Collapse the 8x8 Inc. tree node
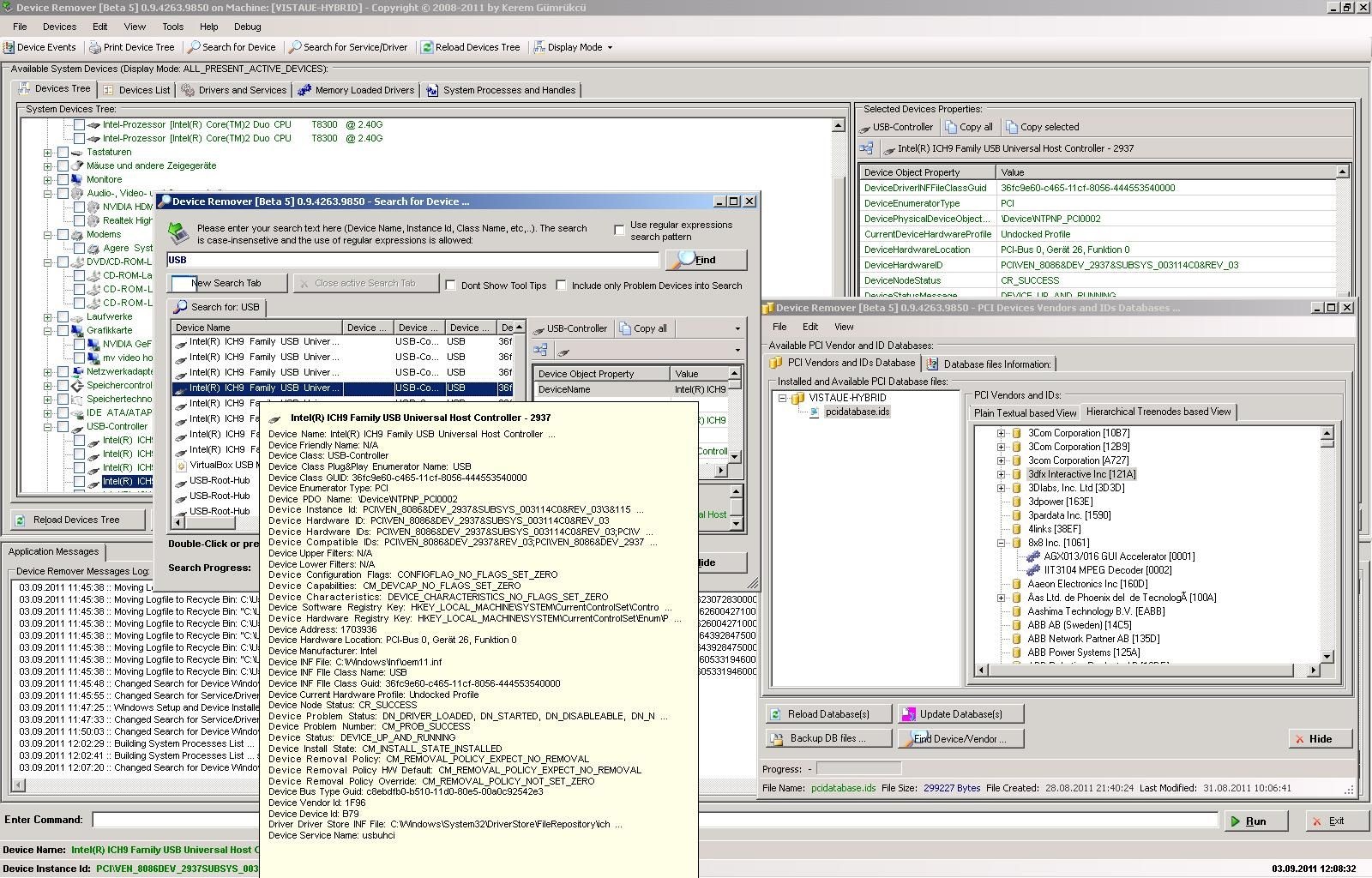Viewport: 1372px width, 878px height. coord(1001,543)
